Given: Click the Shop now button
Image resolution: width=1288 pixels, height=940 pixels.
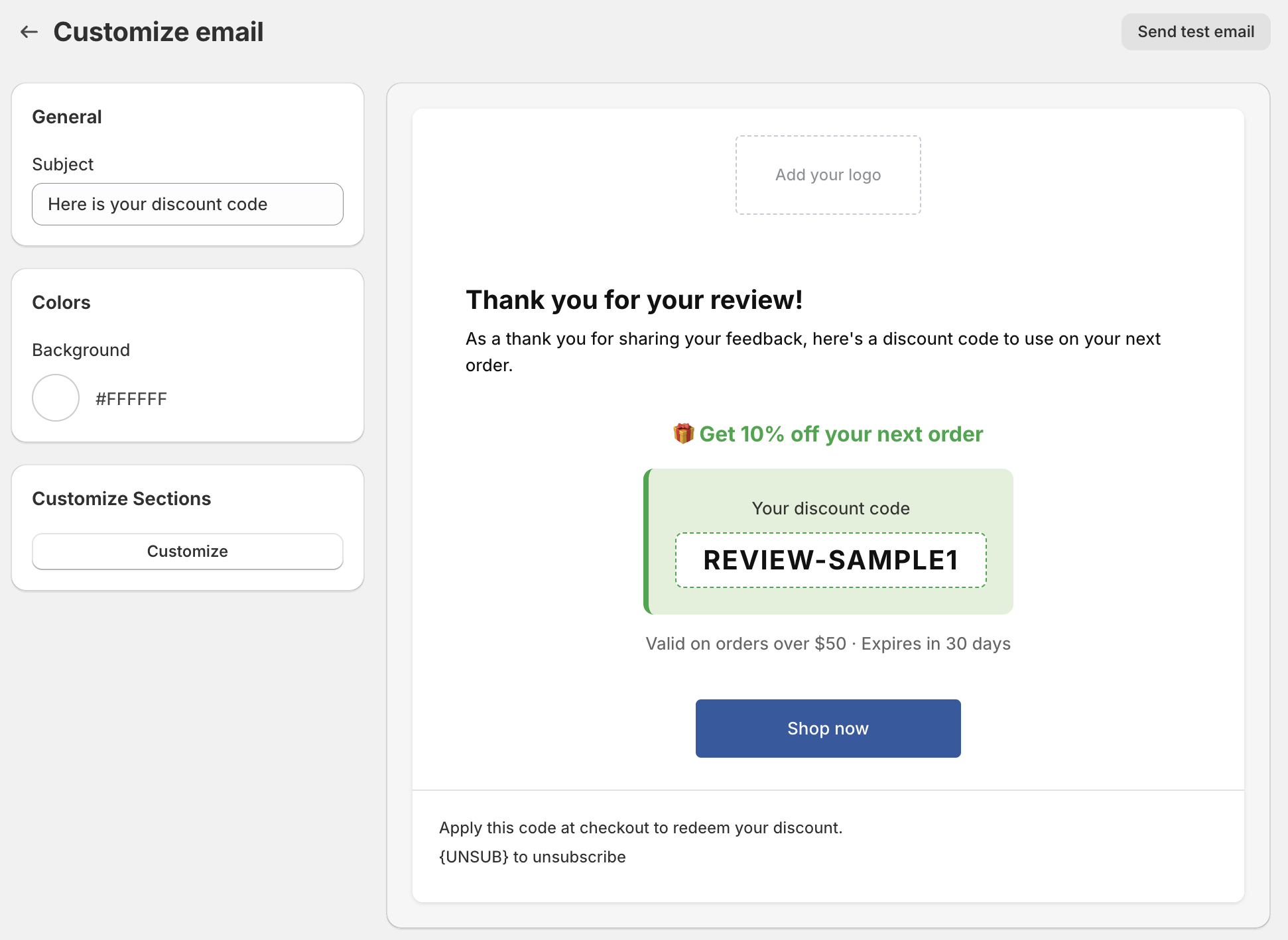Looking at the screenshot, I should (828, 729).
